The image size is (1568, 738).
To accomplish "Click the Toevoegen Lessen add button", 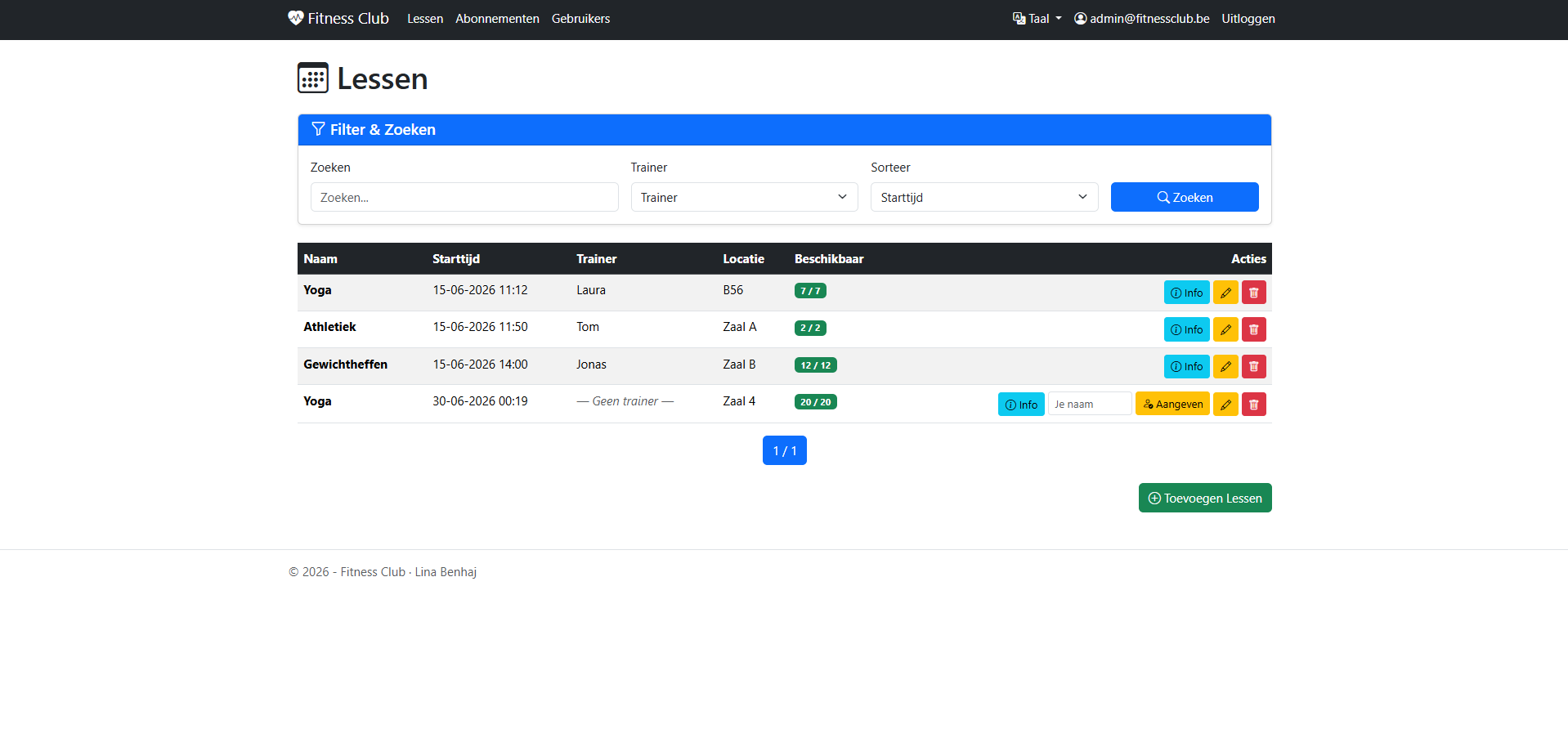I will pos(1204,498).
